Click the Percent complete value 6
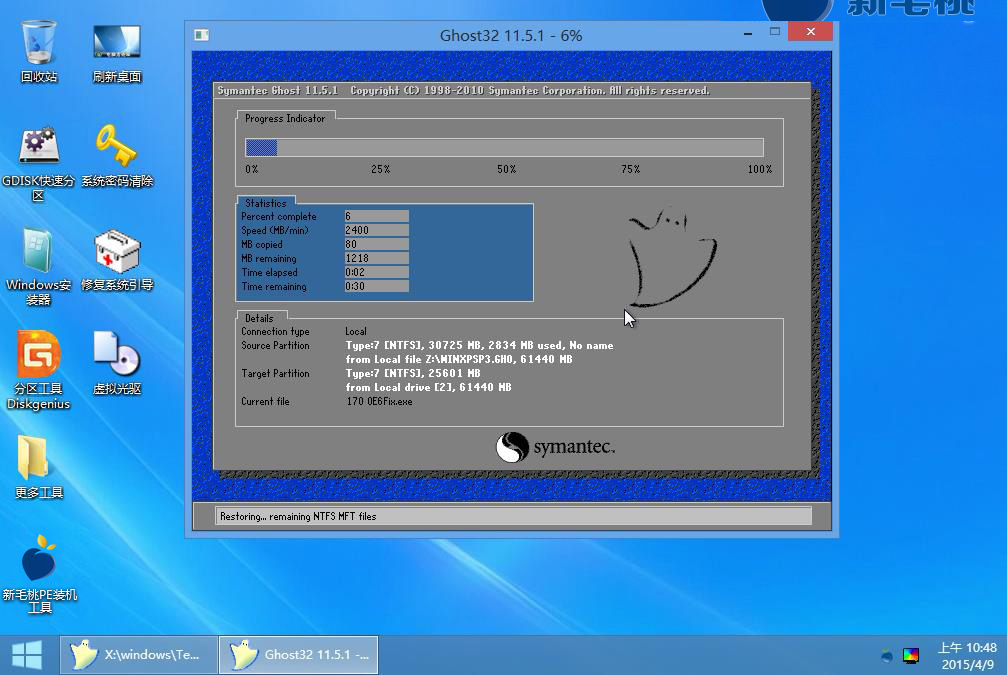 [x=376, y=216]
